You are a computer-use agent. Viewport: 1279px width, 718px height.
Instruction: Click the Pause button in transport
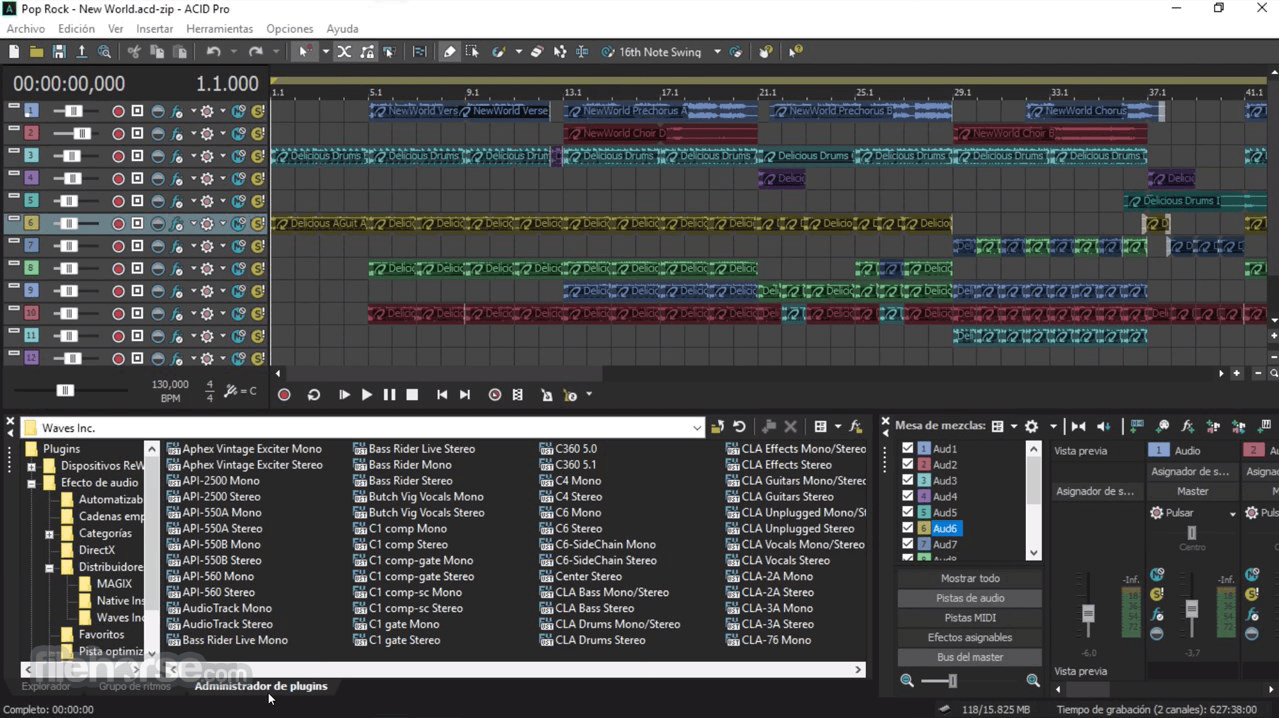[x=389, y=395]
